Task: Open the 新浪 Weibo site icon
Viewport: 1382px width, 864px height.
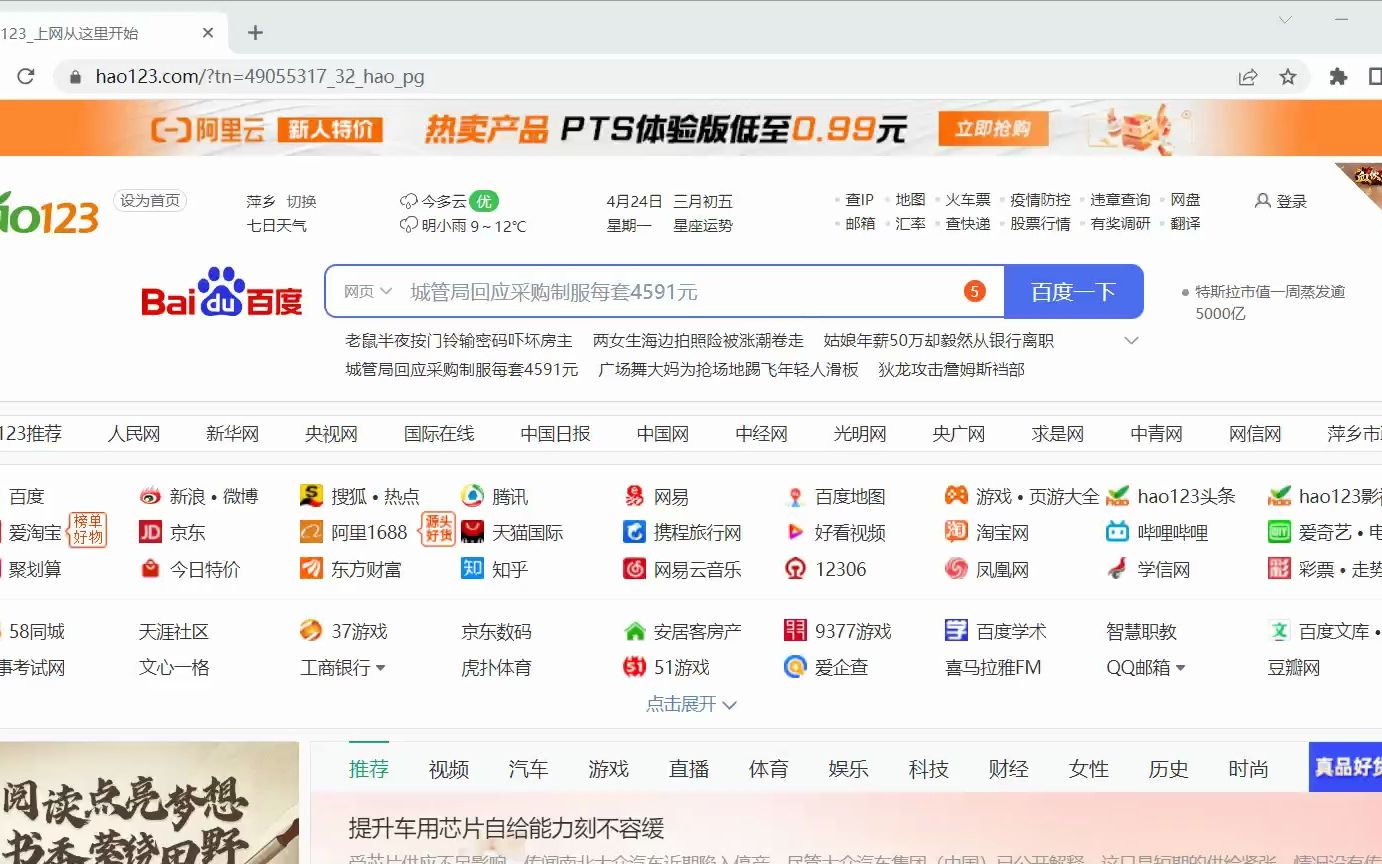Action: point(150,496)
